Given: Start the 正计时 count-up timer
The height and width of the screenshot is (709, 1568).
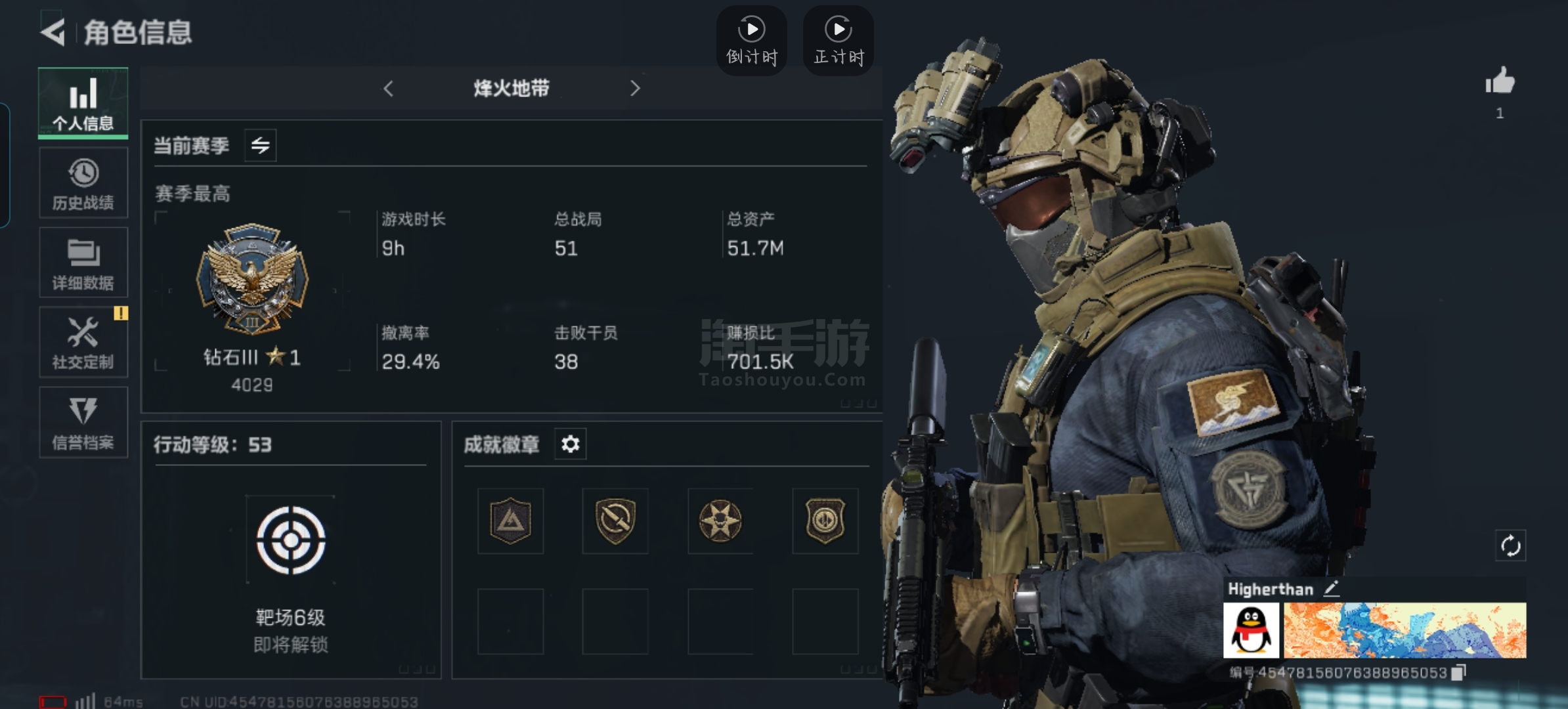Looking at the screenshot, I should coord(838,41).
